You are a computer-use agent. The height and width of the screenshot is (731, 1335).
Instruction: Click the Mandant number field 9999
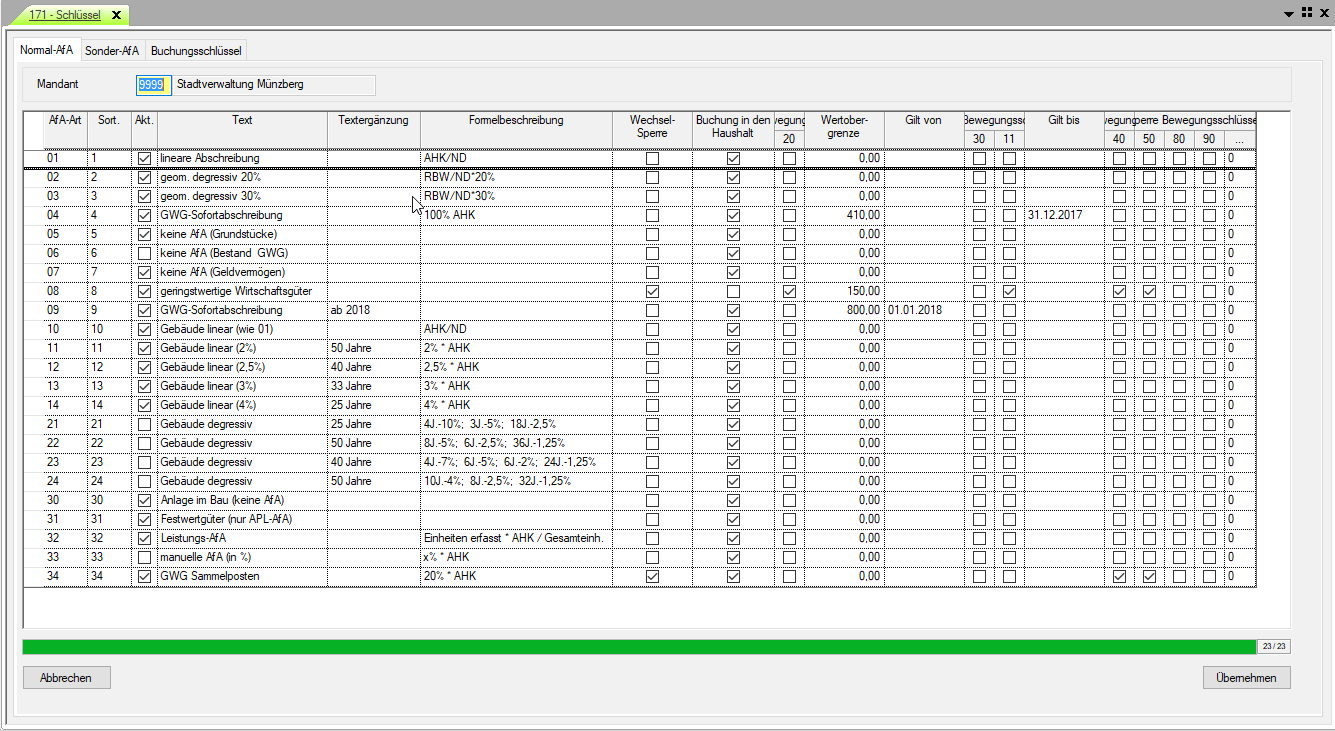[x=153, y=85]
